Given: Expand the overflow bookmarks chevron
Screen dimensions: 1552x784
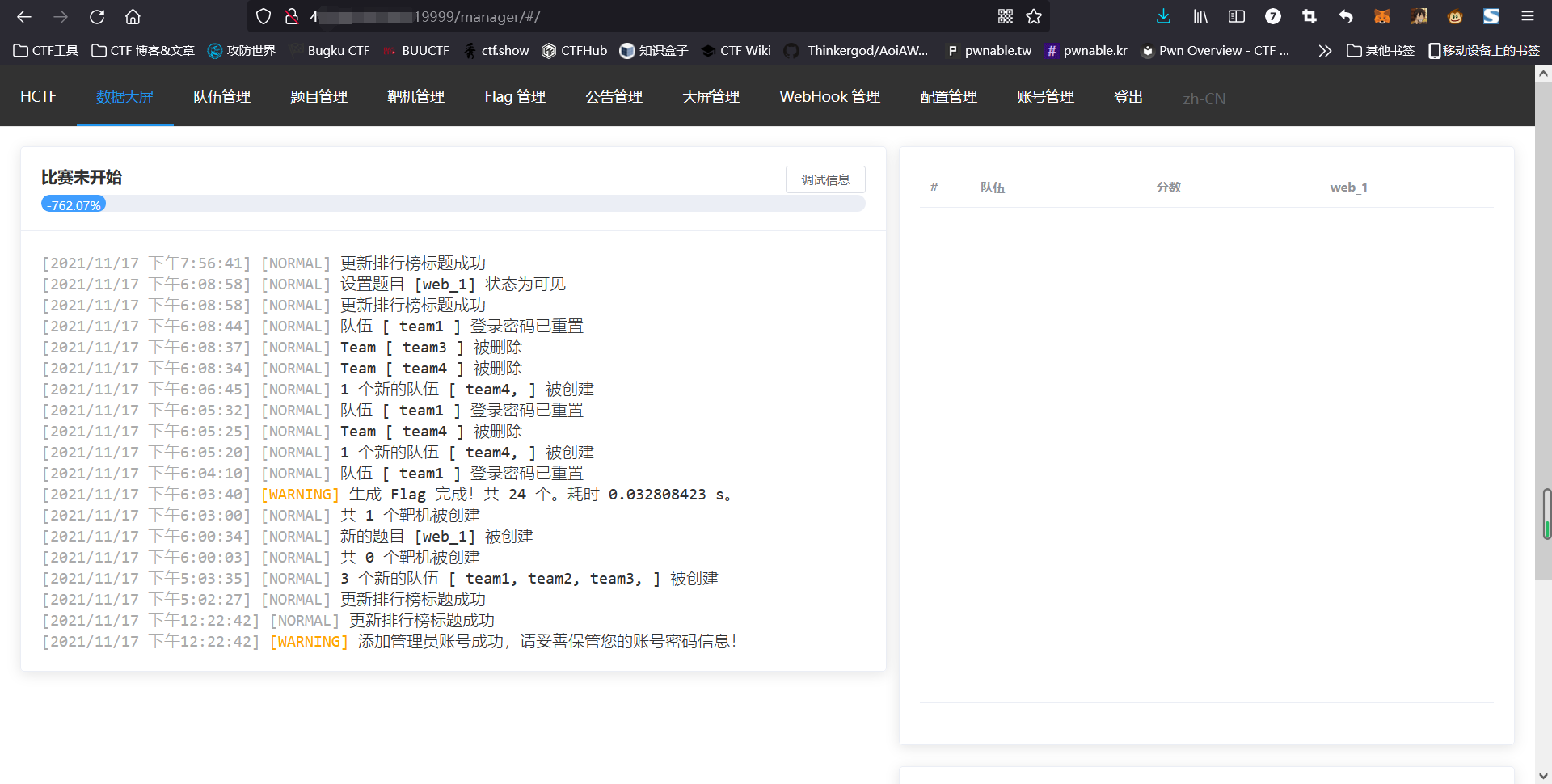Looking at the screenshot, I should pos(1325,50).
